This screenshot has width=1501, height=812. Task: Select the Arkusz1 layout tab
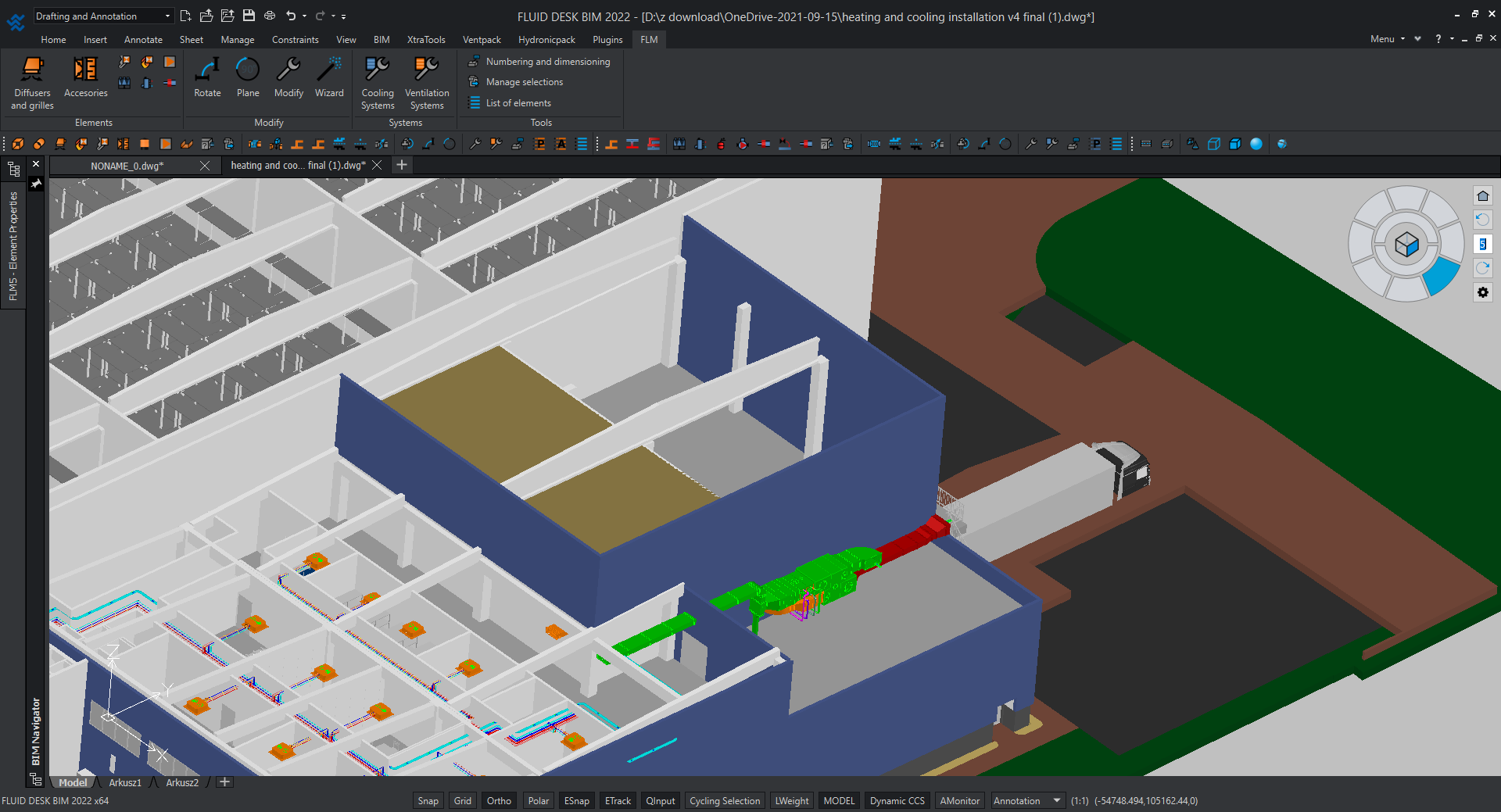125,782
